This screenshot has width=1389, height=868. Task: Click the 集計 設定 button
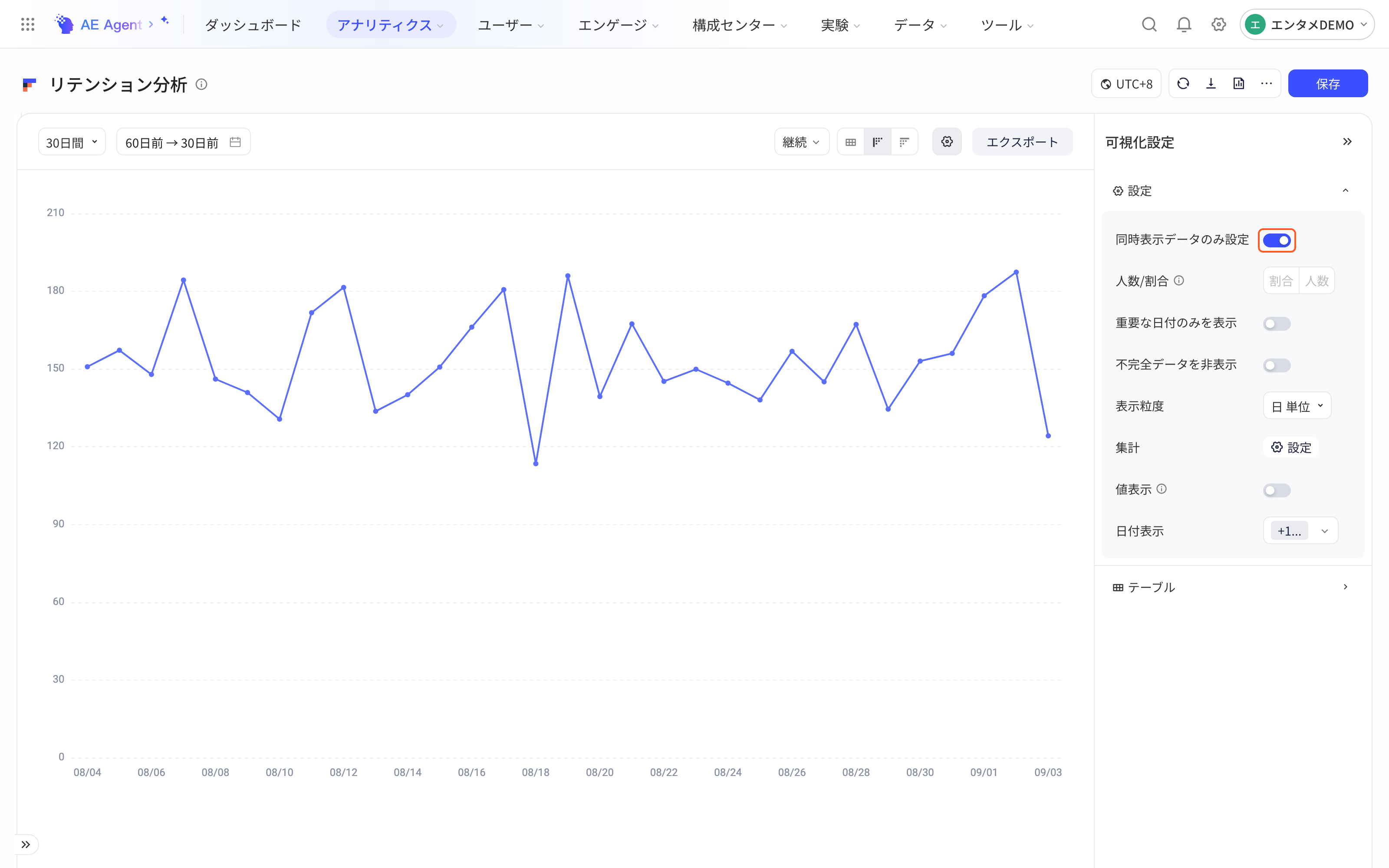pos(1291,448)
